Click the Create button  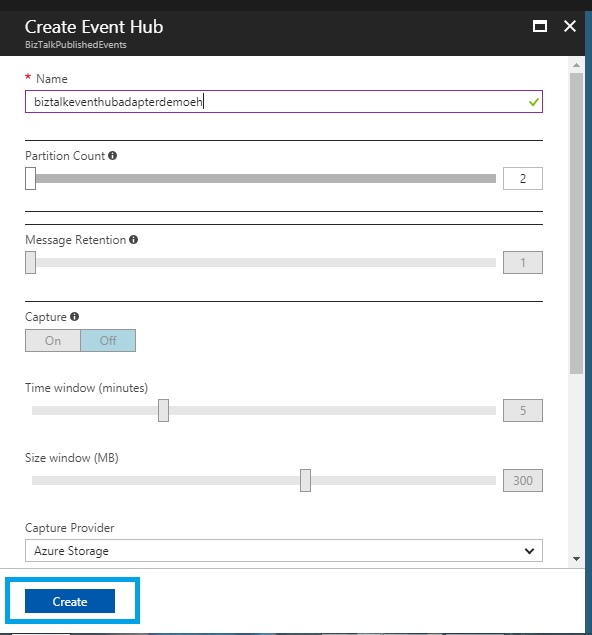[x=70, y=601]
